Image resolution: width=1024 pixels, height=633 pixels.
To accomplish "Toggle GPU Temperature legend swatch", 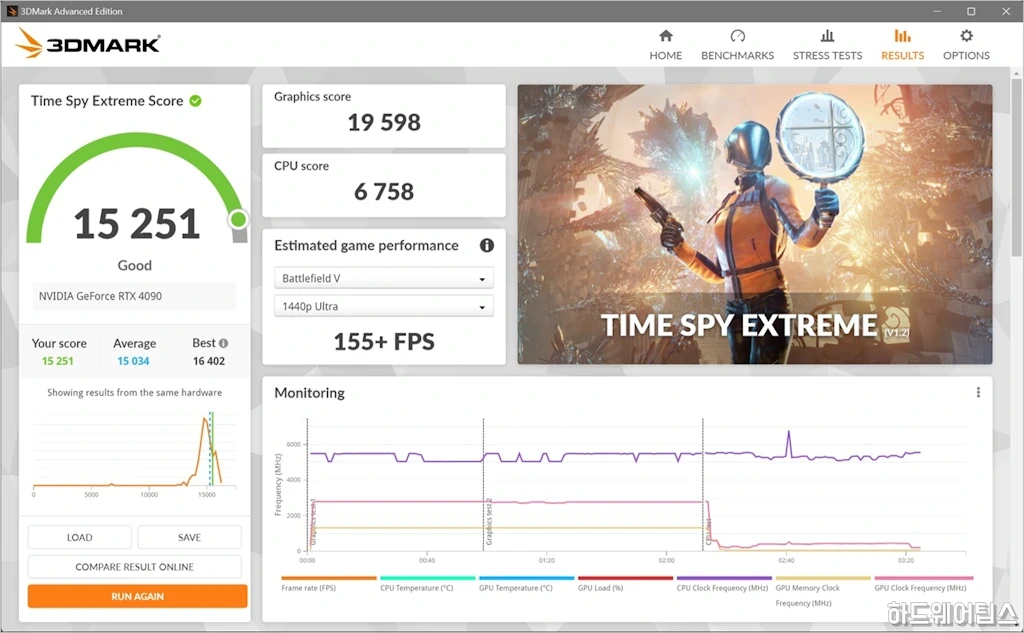I will click(x=526, y=578).
